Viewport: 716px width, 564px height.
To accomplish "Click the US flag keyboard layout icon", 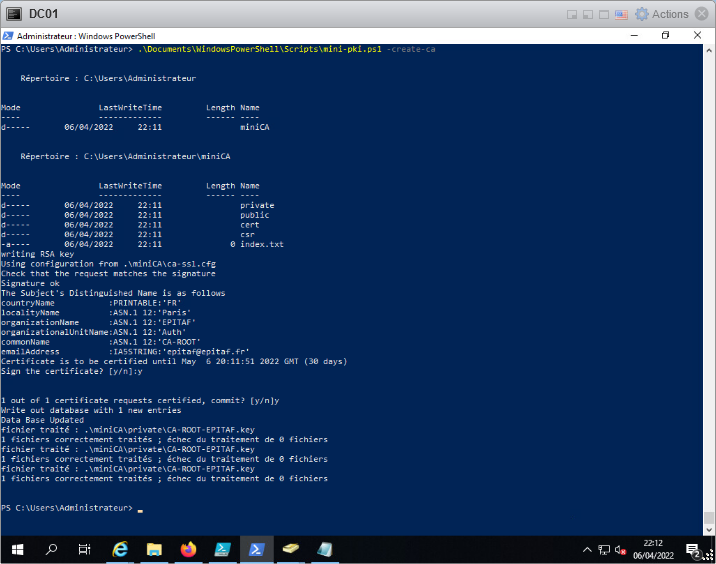I will 620,14.
